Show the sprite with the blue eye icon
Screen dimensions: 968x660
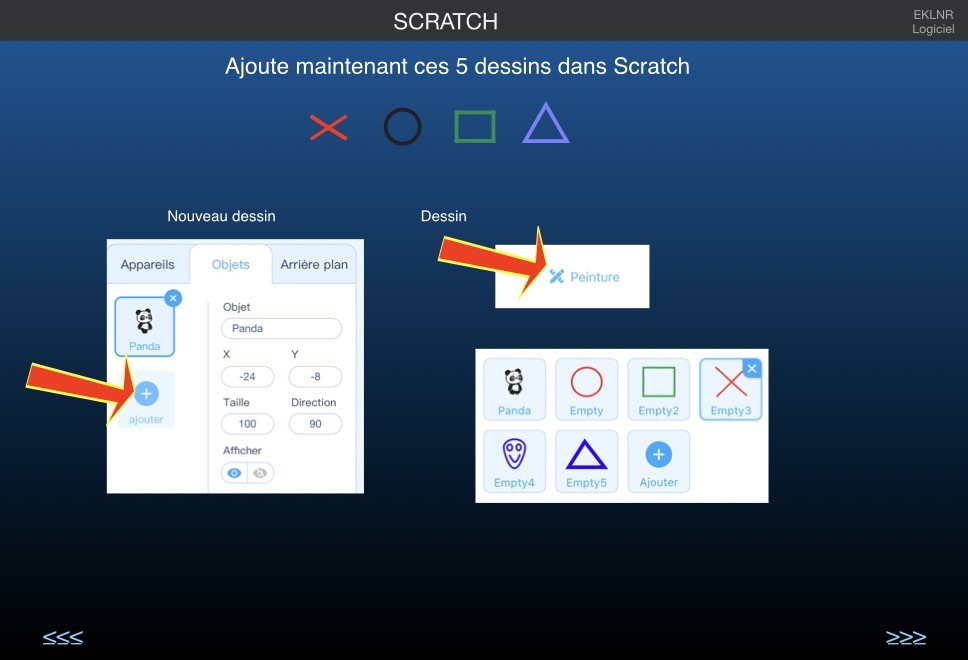tap(234, 473)
